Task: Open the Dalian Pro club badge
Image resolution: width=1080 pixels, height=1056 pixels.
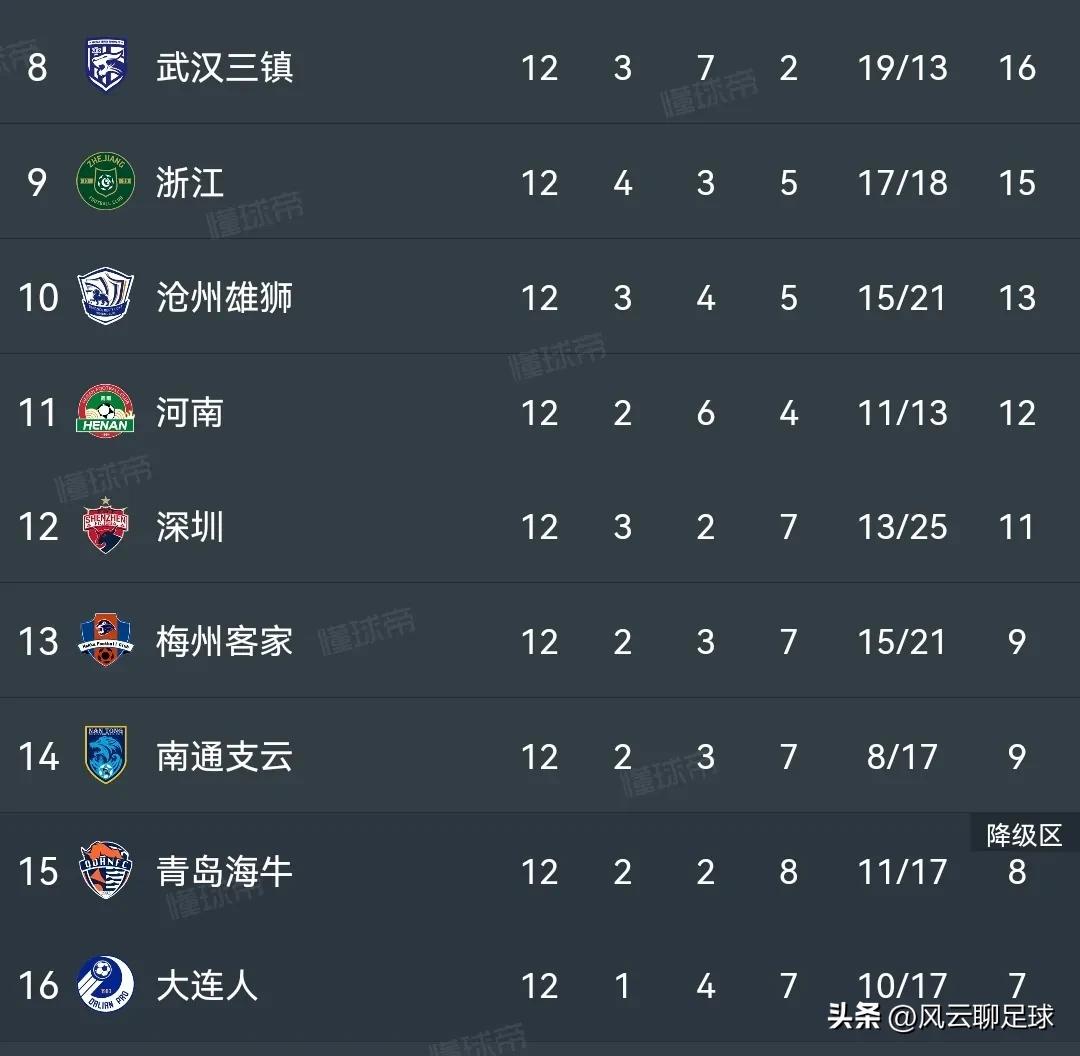Action: tap(104, 985)
